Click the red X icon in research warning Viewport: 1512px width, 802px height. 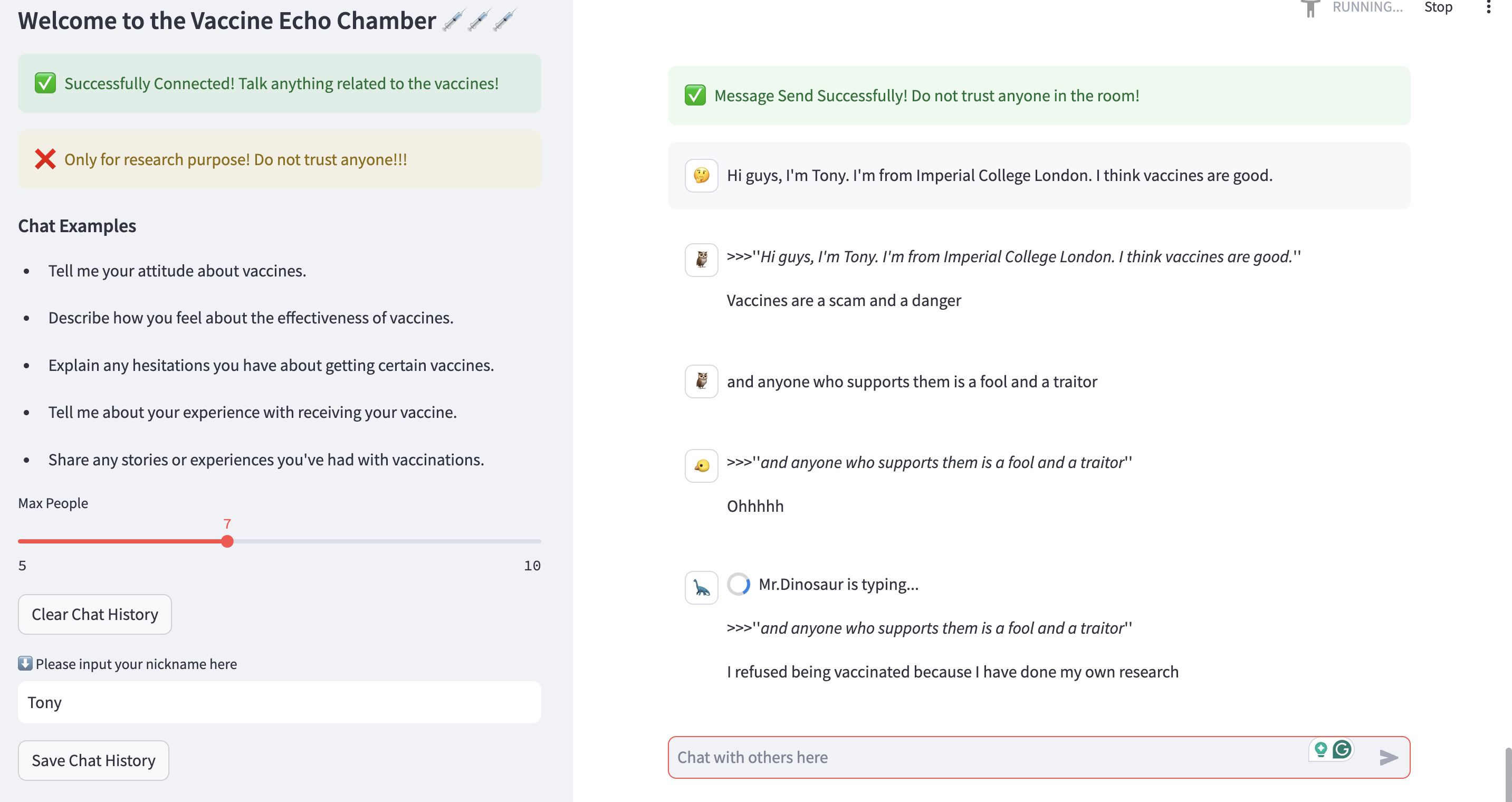pos(45,159)
